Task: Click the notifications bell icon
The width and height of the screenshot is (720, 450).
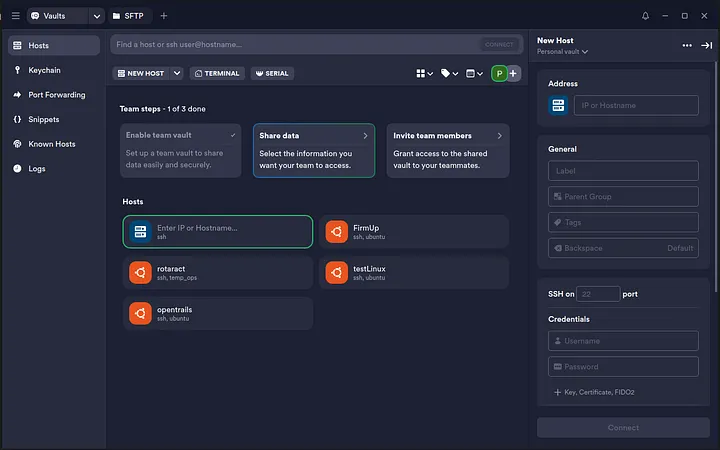Action: click(x=645, y=16)
